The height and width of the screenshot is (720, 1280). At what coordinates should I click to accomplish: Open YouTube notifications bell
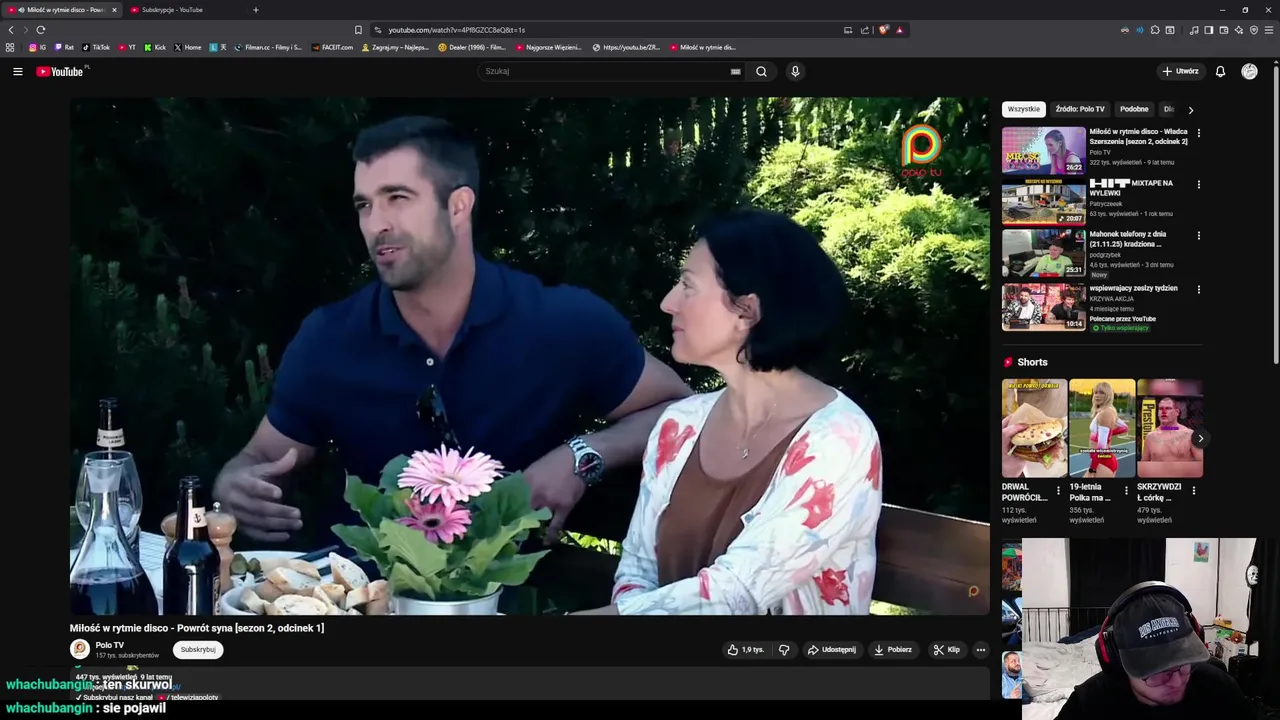[1220, 71]
